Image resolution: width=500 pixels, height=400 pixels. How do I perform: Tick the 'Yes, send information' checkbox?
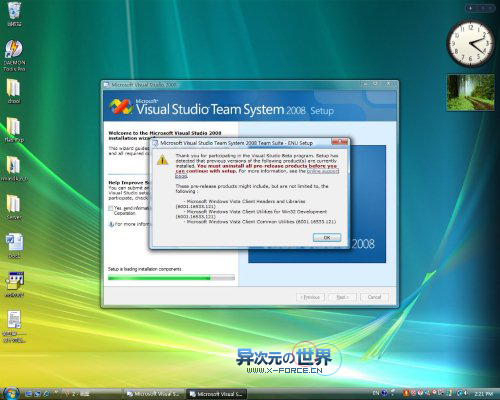click(111, 208)
